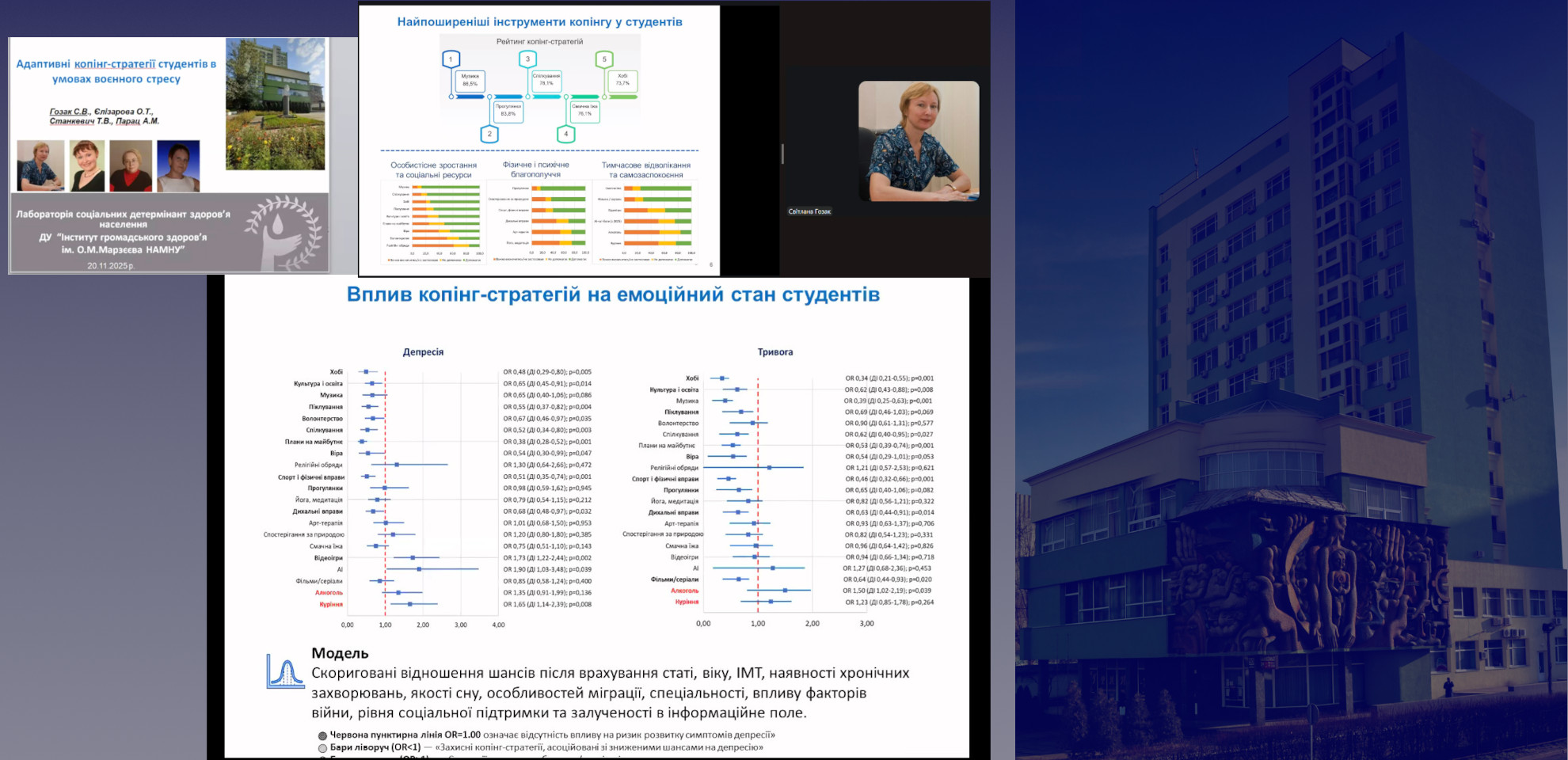Click the Музика 88,5% box in the rating
This screenshot has width=1568, height=760.
pyautogui.click(x=470, y=80)
